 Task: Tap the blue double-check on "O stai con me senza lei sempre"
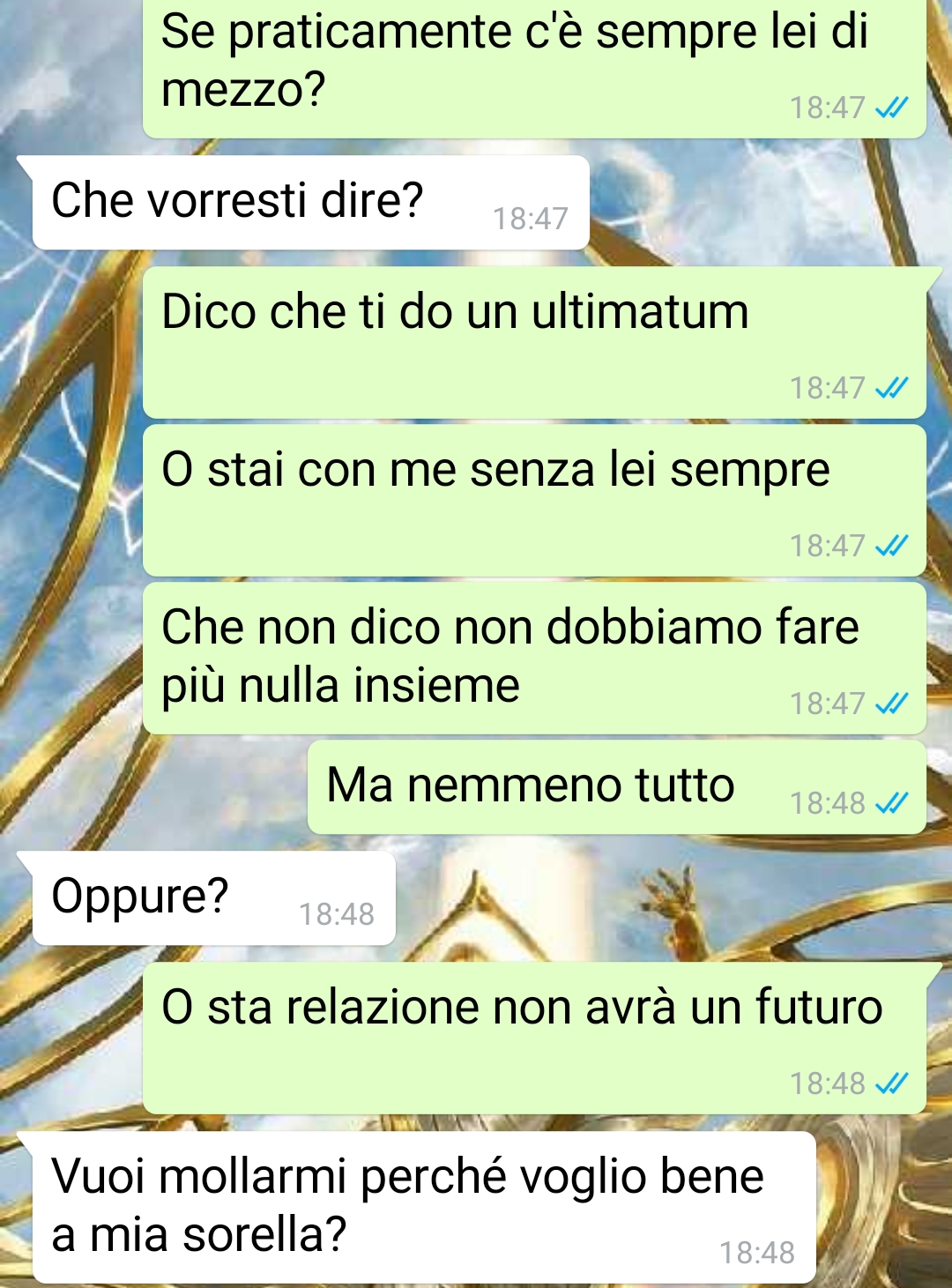891,546
